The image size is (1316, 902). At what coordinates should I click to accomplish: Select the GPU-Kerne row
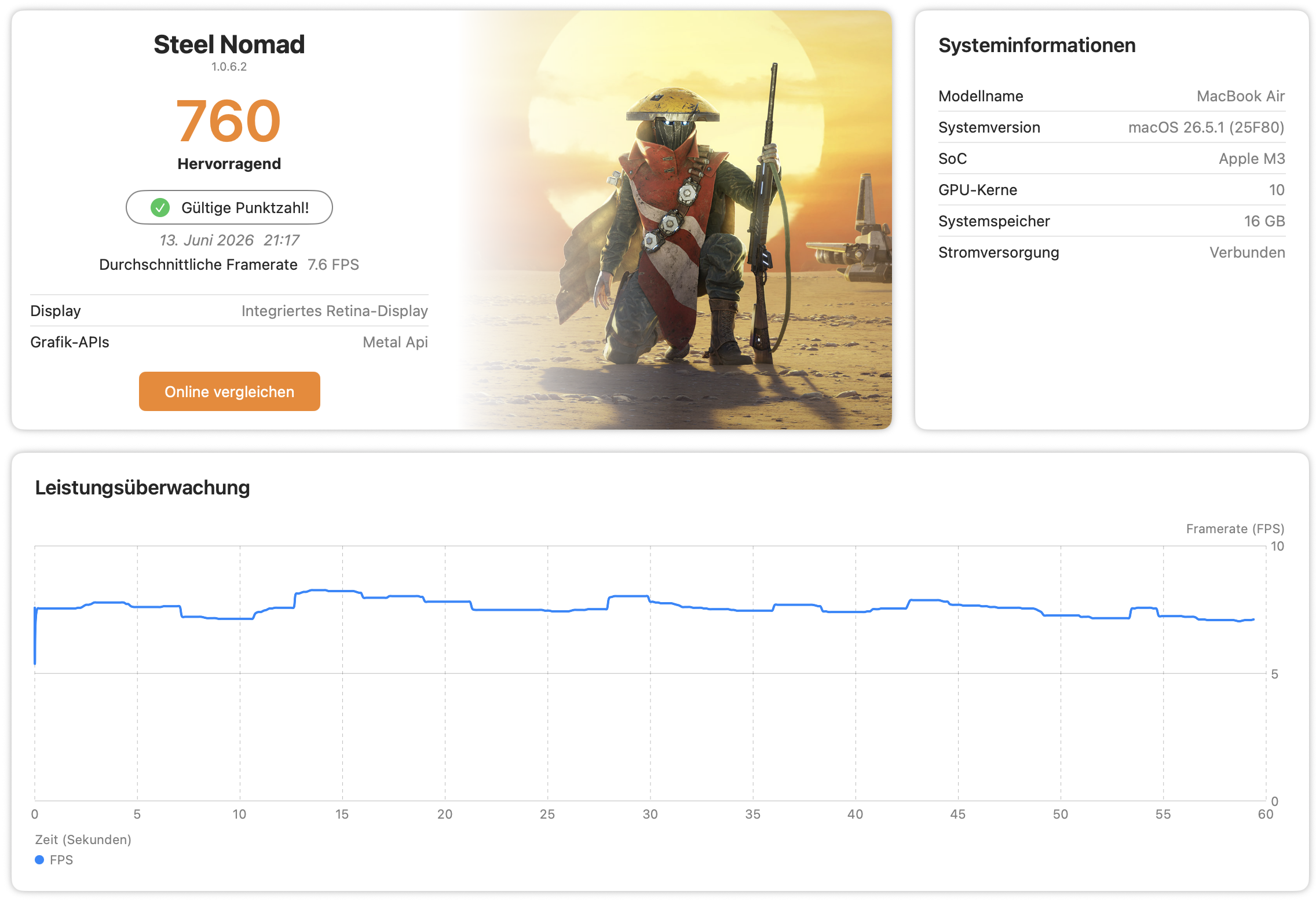1112,190
